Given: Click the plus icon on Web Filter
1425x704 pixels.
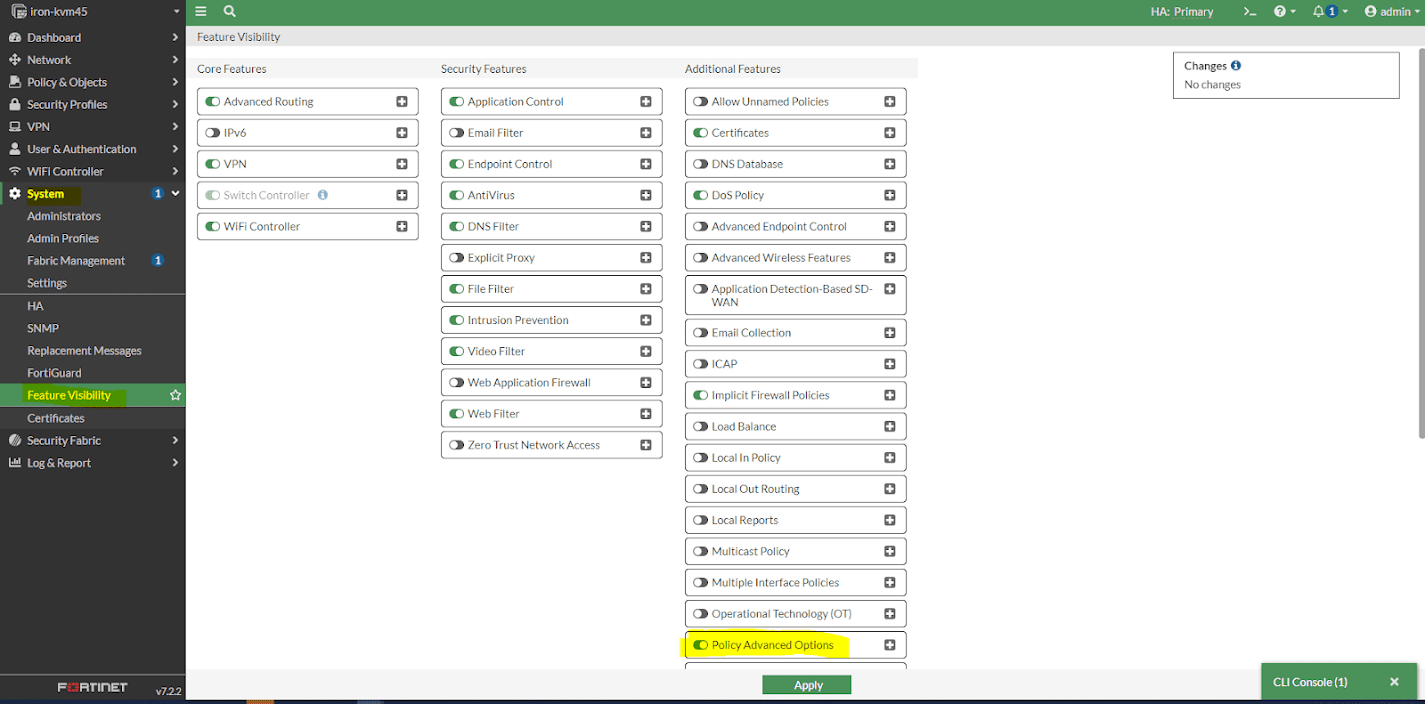Looking at the screenshot, I should pyautogui.click(x=646, y=413).
